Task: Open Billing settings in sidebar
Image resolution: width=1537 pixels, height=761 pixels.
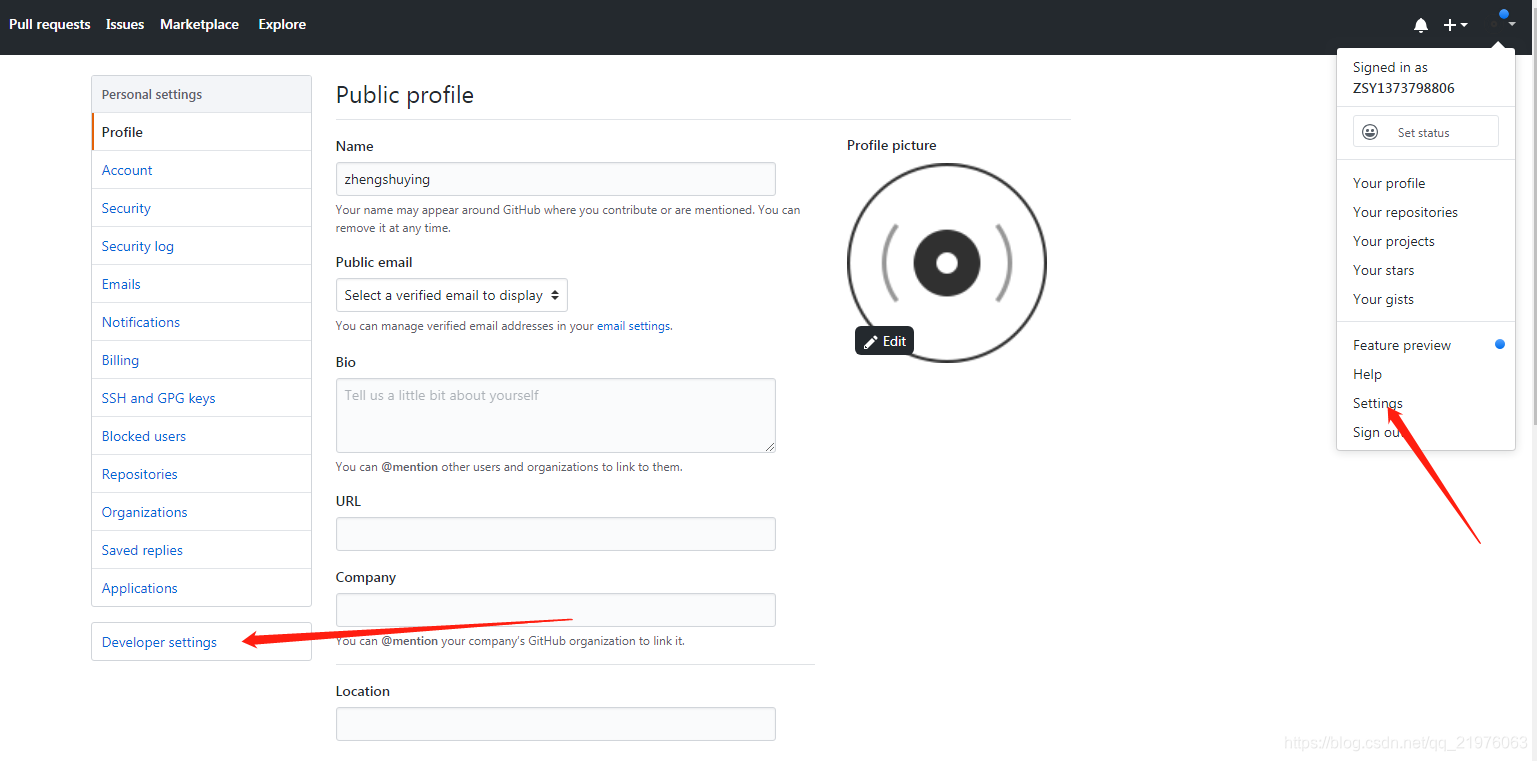Action: coord(202,360)
